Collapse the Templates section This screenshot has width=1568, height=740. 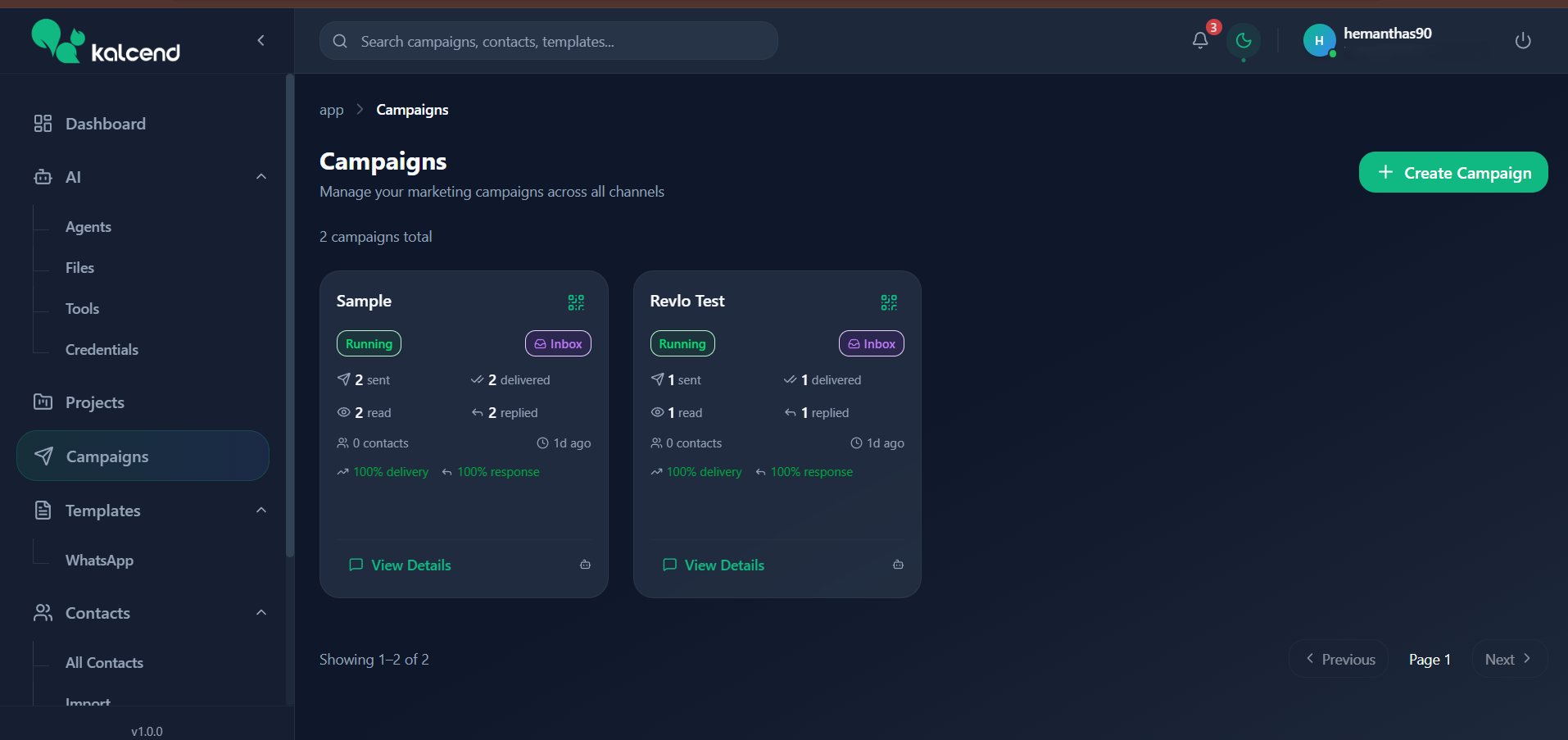[261, 510]
